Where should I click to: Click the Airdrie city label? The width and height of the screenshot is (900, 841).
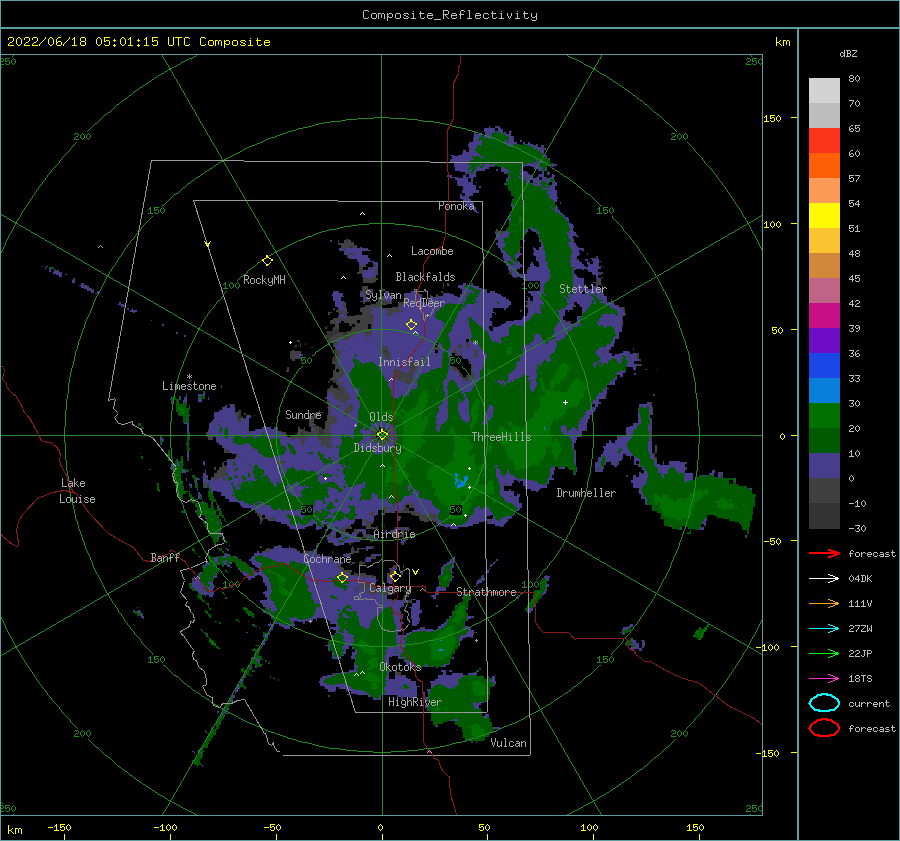click(x=394, y=534)
